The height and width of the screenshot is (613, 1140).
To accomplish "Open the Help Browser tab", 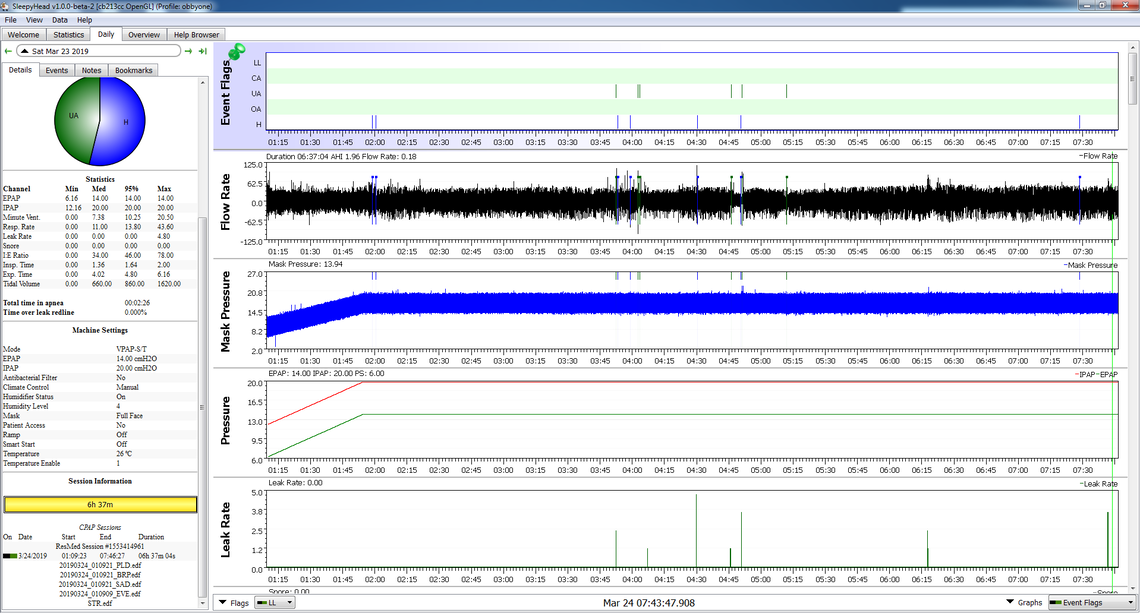I will tap(196, 35).
